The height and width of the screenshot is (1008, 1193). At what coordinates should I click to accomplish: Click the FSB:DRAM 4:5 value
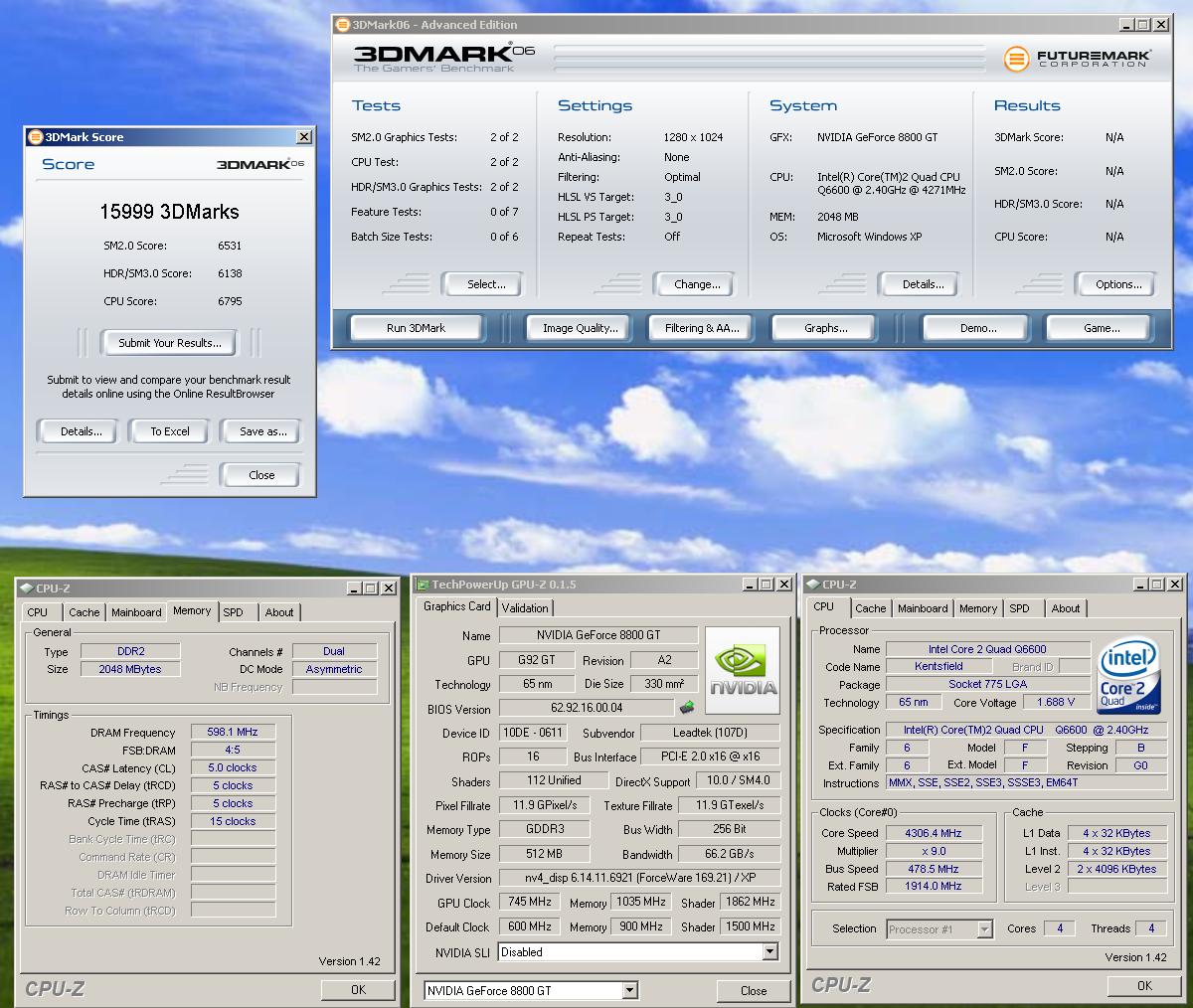pos(233,750)
